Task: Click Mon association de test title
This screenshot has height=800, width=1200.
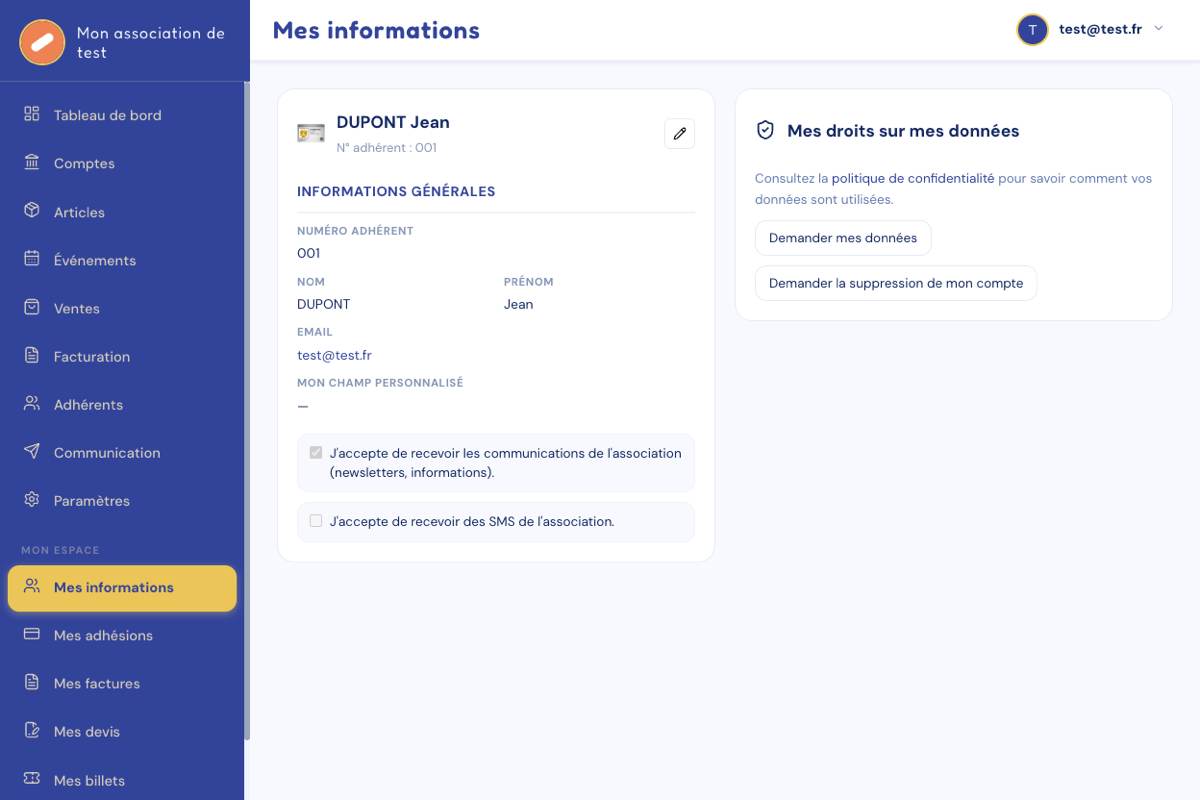Action: 151,43
